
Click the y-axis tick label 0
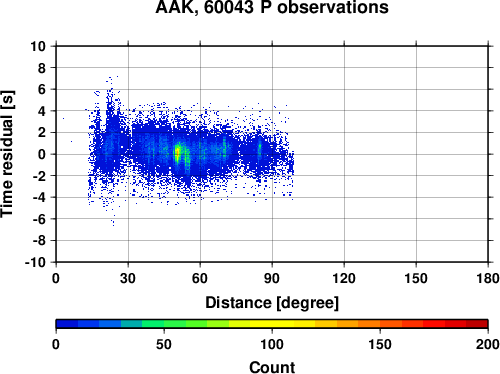pos(42,154)
